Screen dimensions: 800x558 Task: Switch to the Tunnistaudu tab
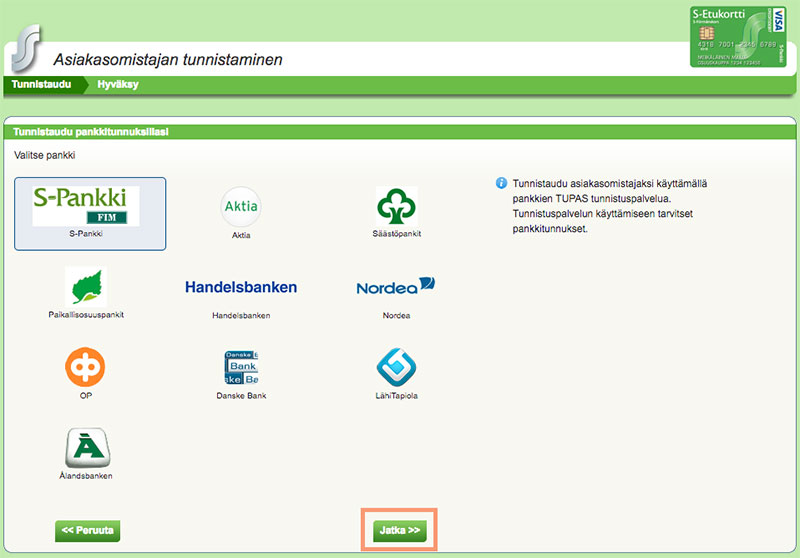click(41, 85)
